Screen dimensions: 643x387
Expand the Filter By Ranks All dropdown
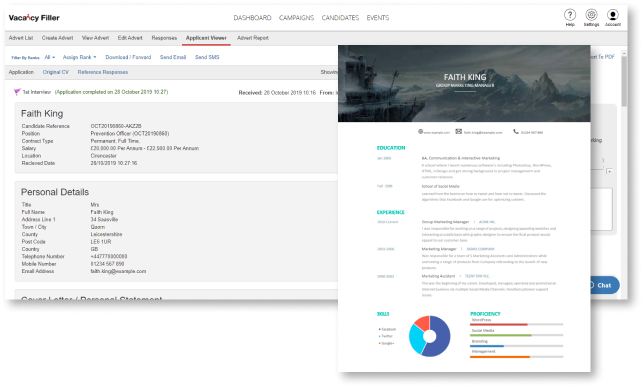click(50, 57)
